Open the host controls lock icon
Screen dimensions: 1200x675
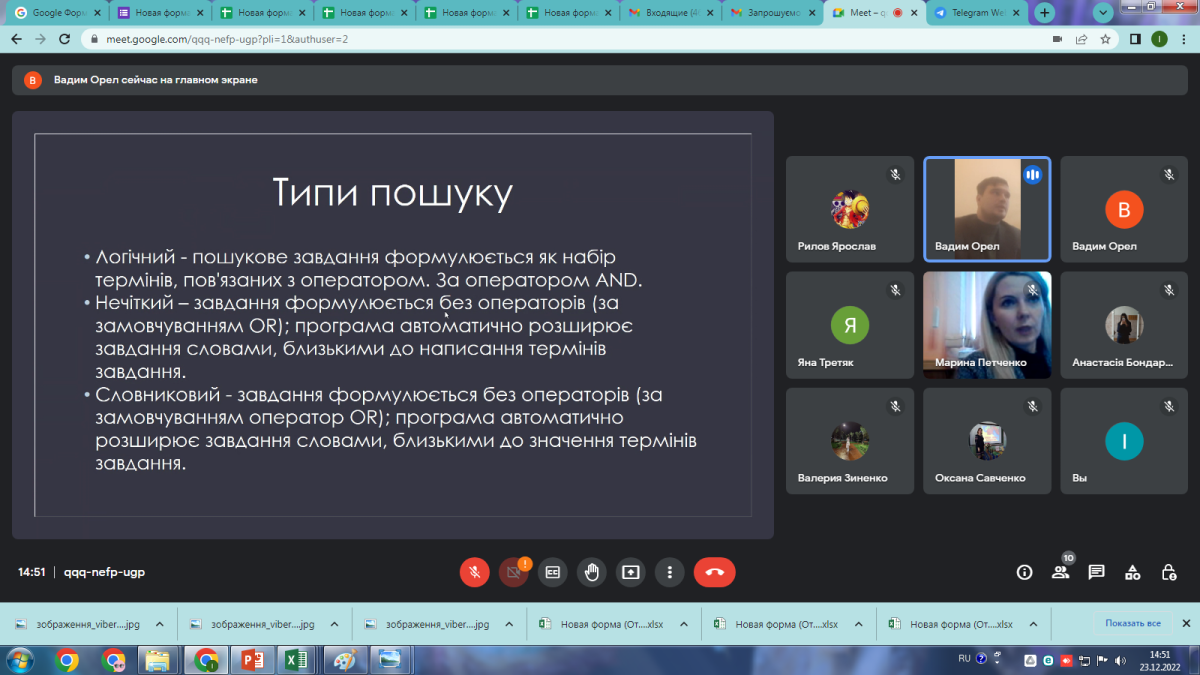[1168, 572]
